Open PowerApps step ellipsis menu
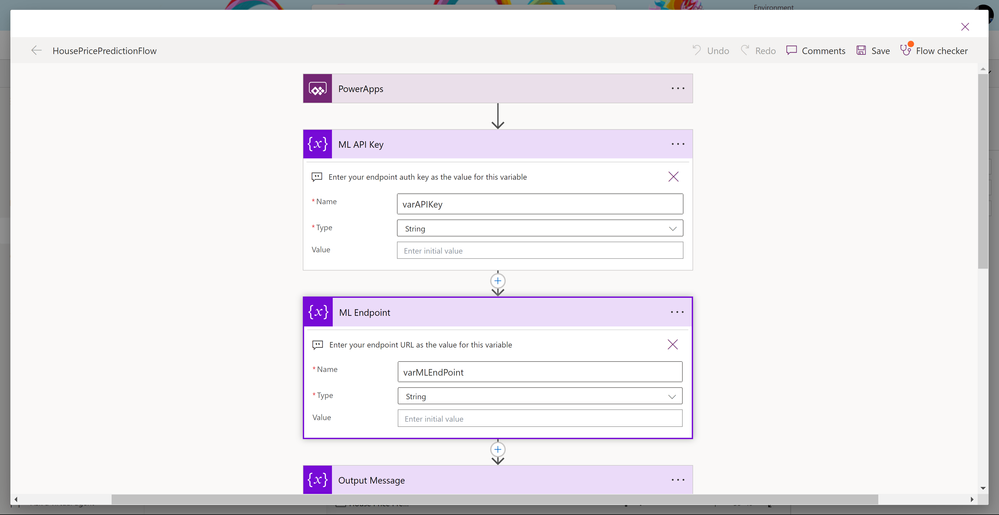The width and height of the screenshot is (999, 515). (678, 89)
